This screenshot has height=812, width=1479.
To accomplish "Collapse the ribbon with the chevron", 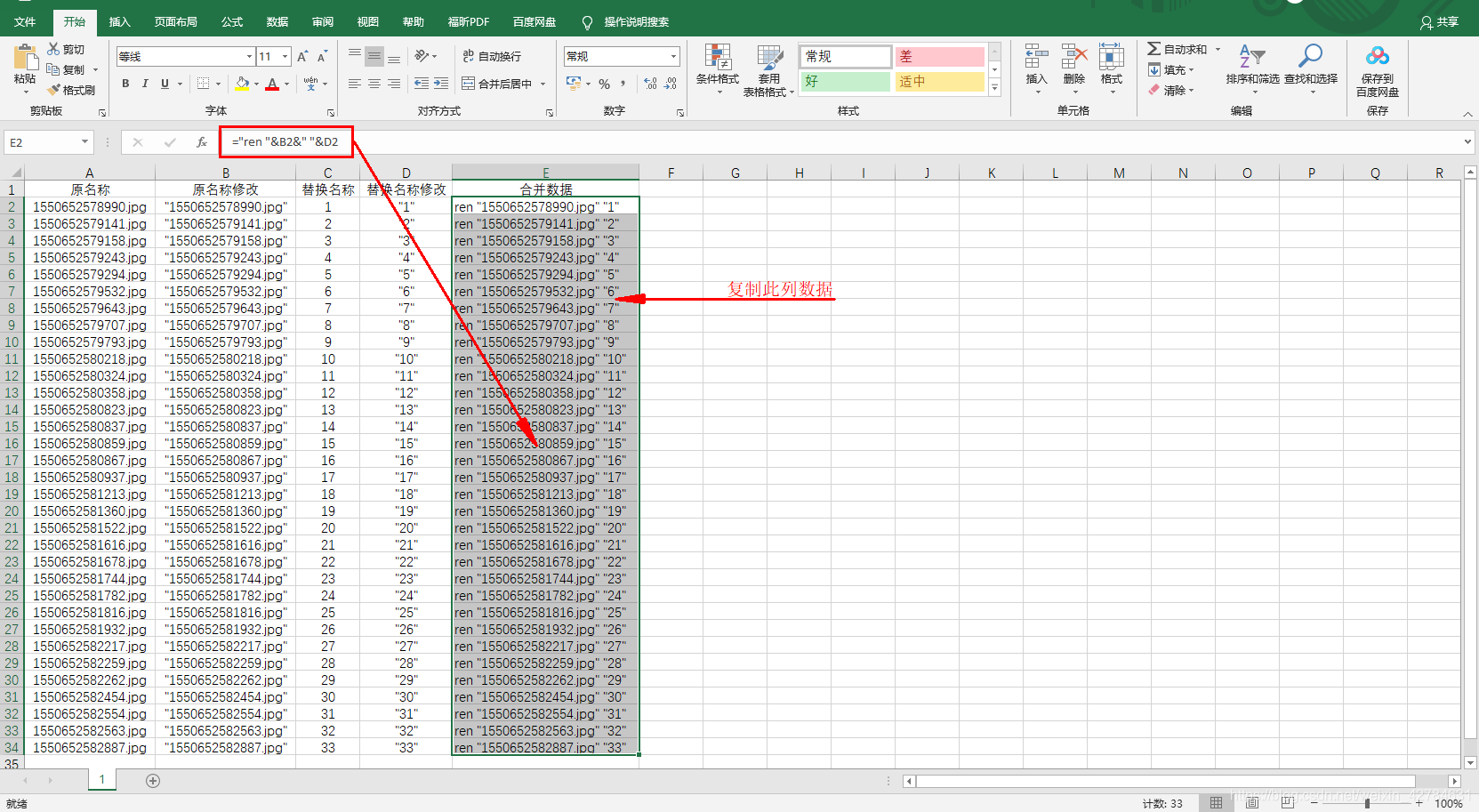I will click(x=1467, y=114).
